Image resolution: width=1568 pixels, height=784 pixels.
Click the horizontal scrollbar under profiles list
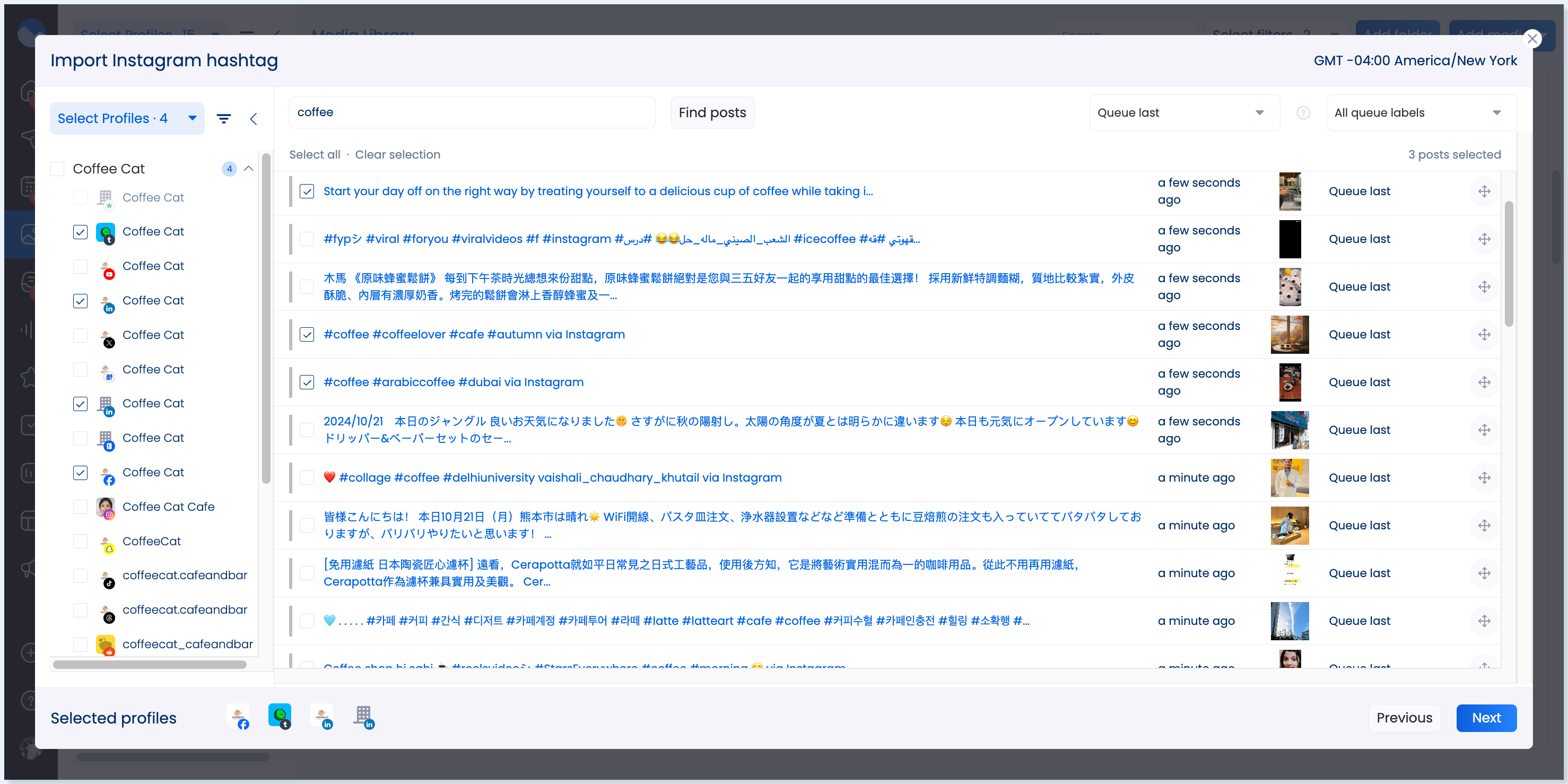150,665
